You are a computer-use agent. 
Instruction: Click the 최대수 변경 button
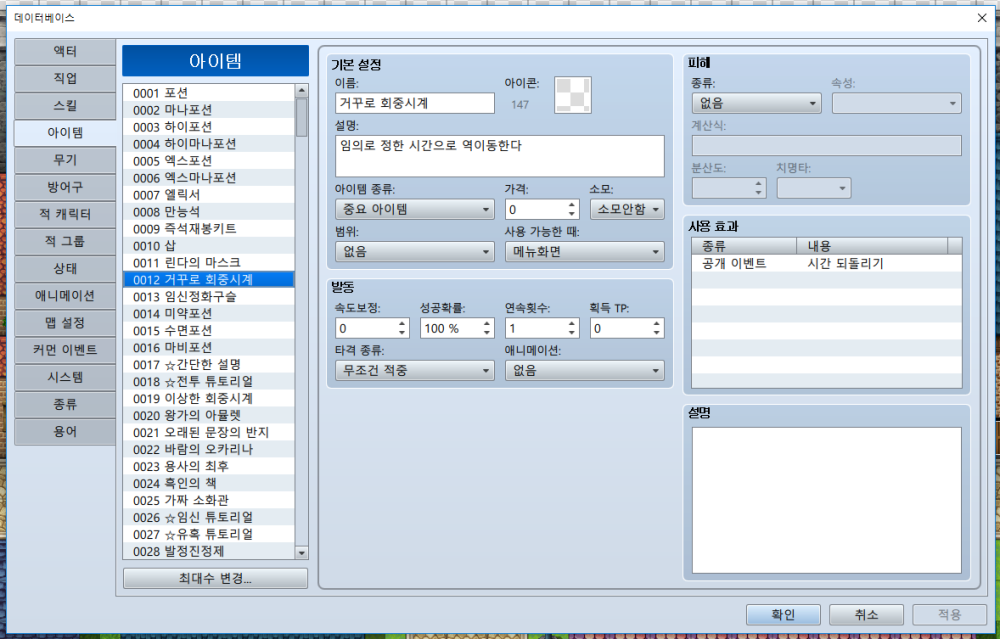pyautogui.click(x=214, y=577)
